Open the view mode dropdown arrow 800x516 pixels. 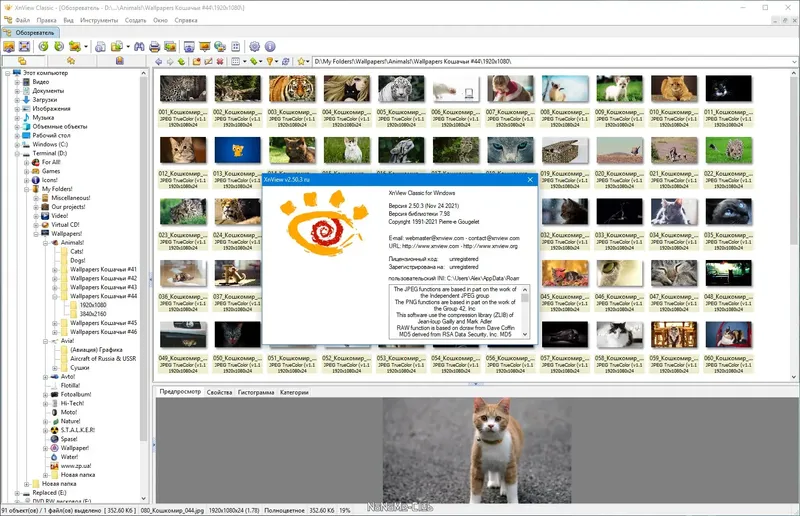pos(245,62)
